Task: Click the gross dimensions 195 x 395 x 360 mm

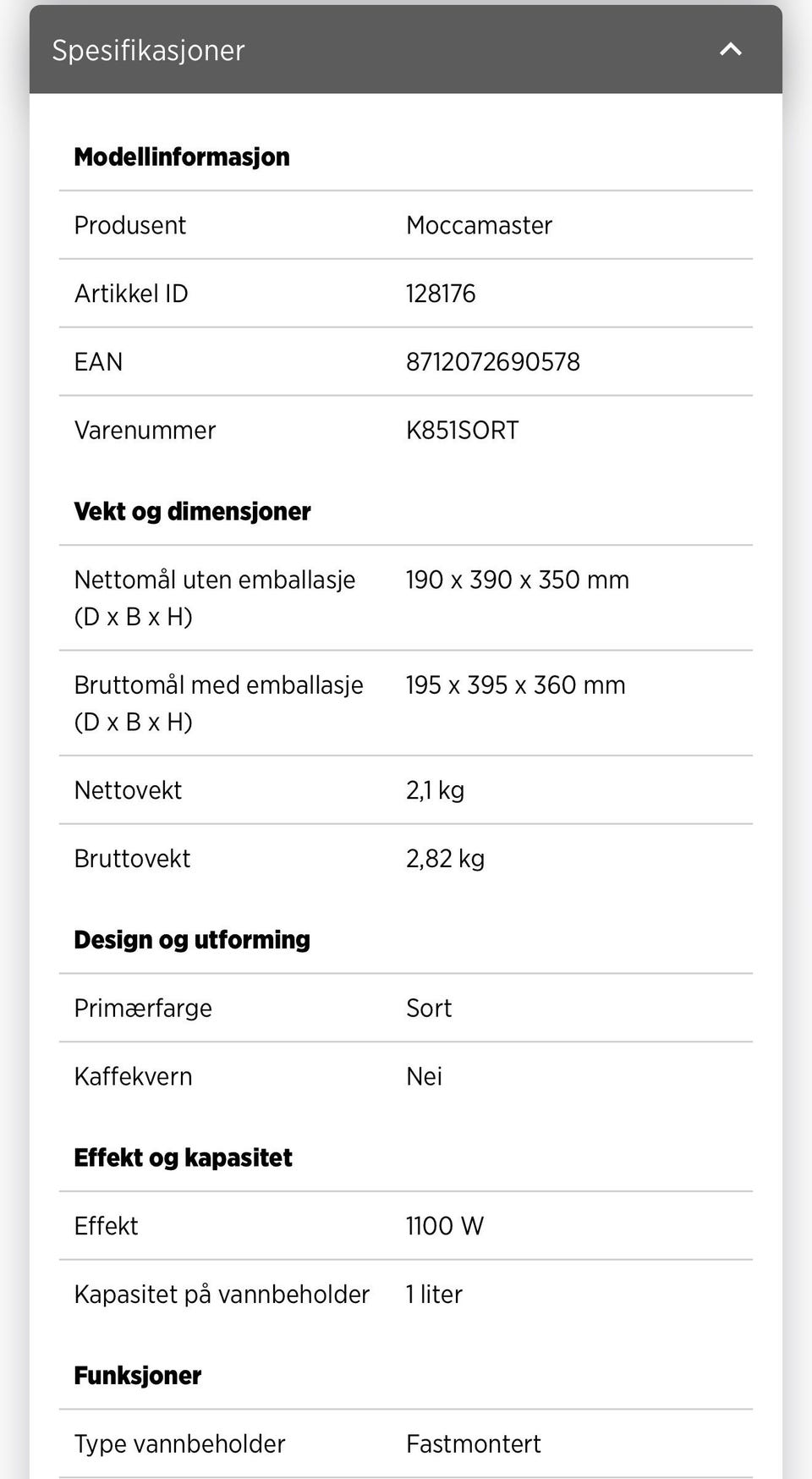Action: coord(515,685)
